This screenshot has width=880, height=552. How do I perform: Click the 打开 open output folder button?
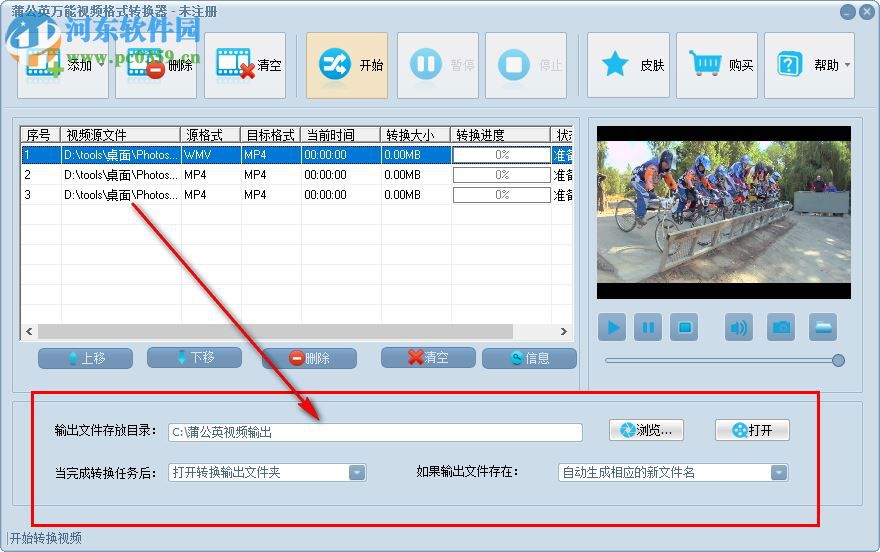click(752, 430)
